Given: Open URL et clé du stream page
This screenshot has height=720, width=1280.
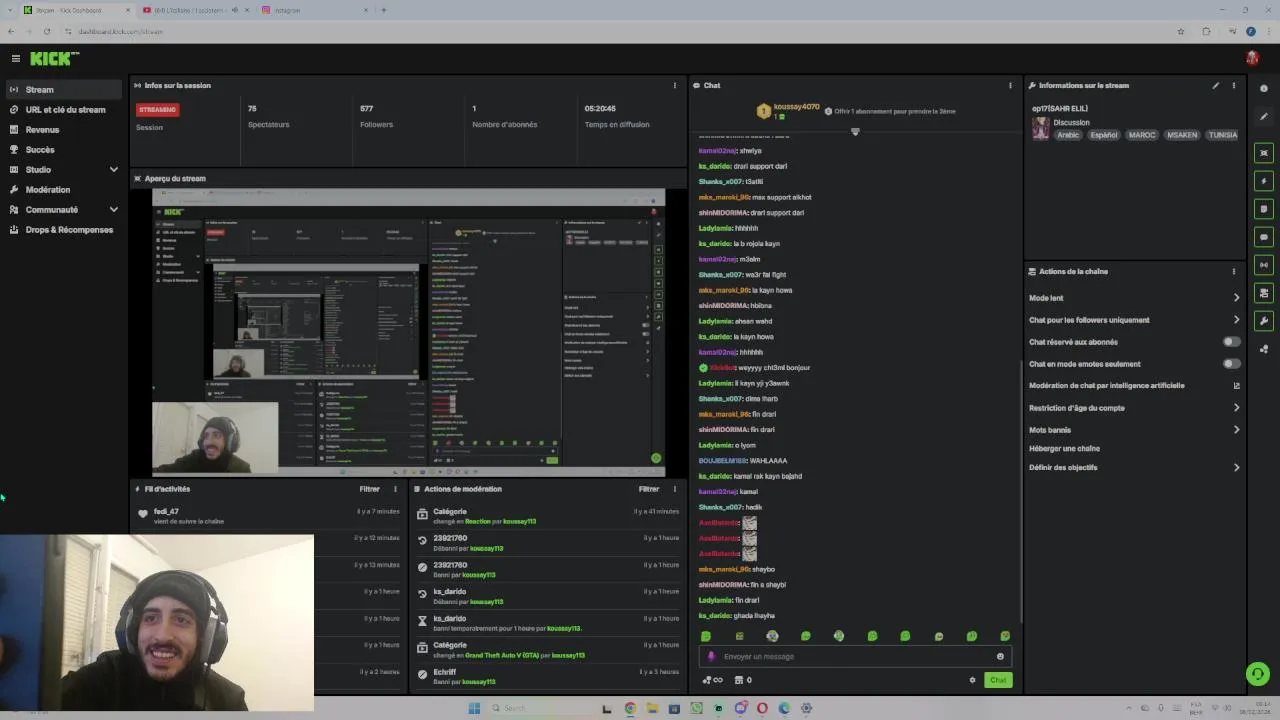Looking at the screenshot, I should click(65, 110).
